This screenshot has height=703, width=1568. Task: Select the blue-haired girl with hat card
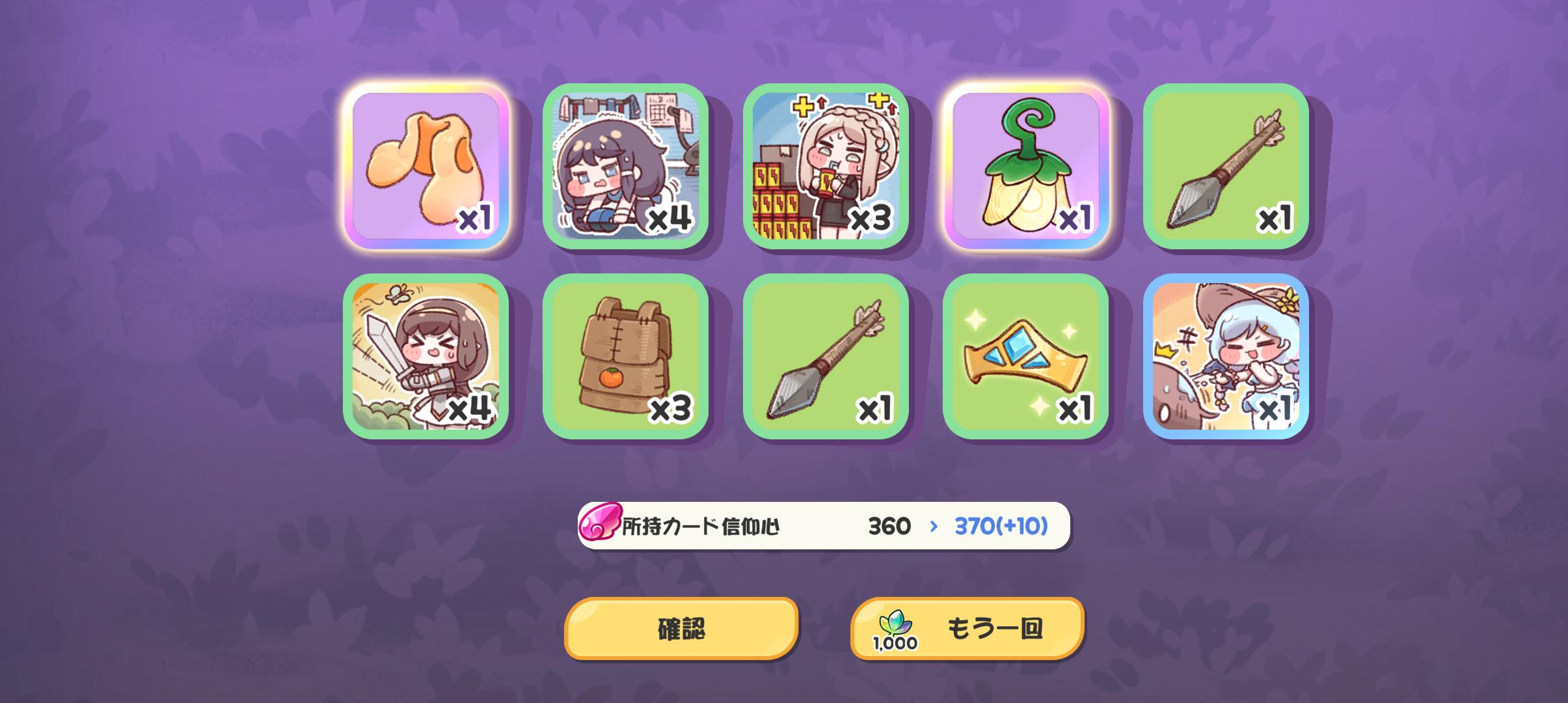pyautogui.click(x=1226, y=356)
